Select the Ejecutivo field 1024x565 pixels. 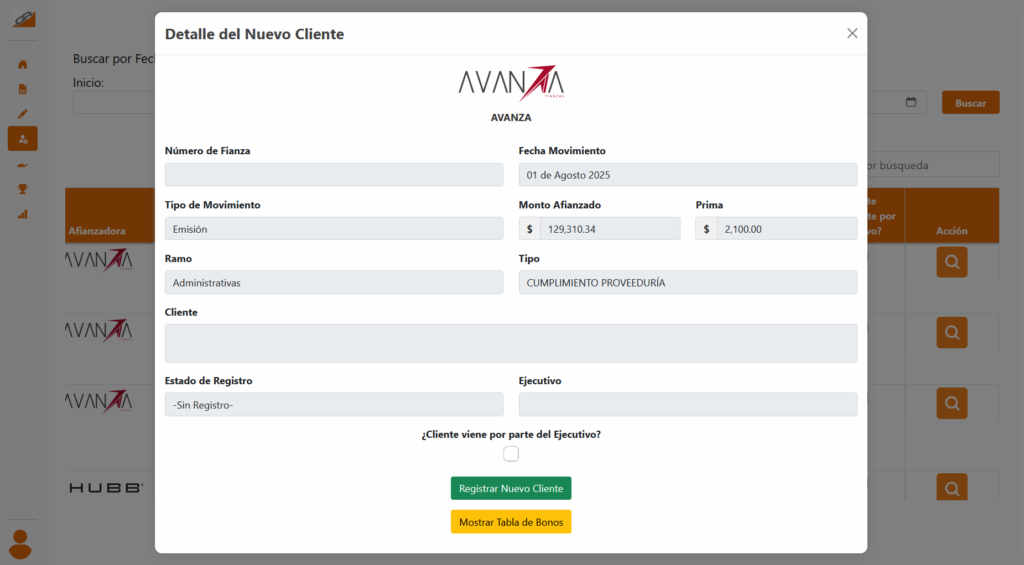(687, 404)
